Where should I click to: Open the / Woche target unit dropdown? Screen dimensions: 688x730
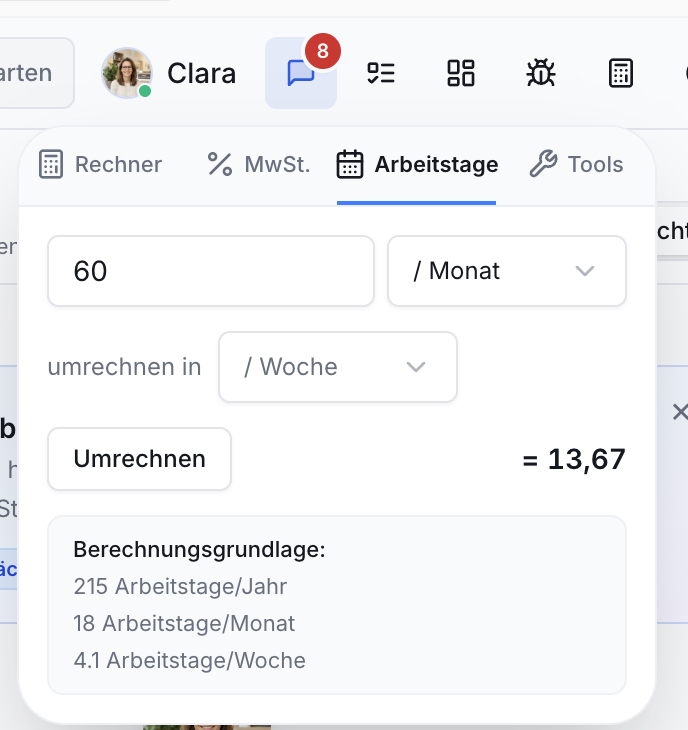click(338, 367)
